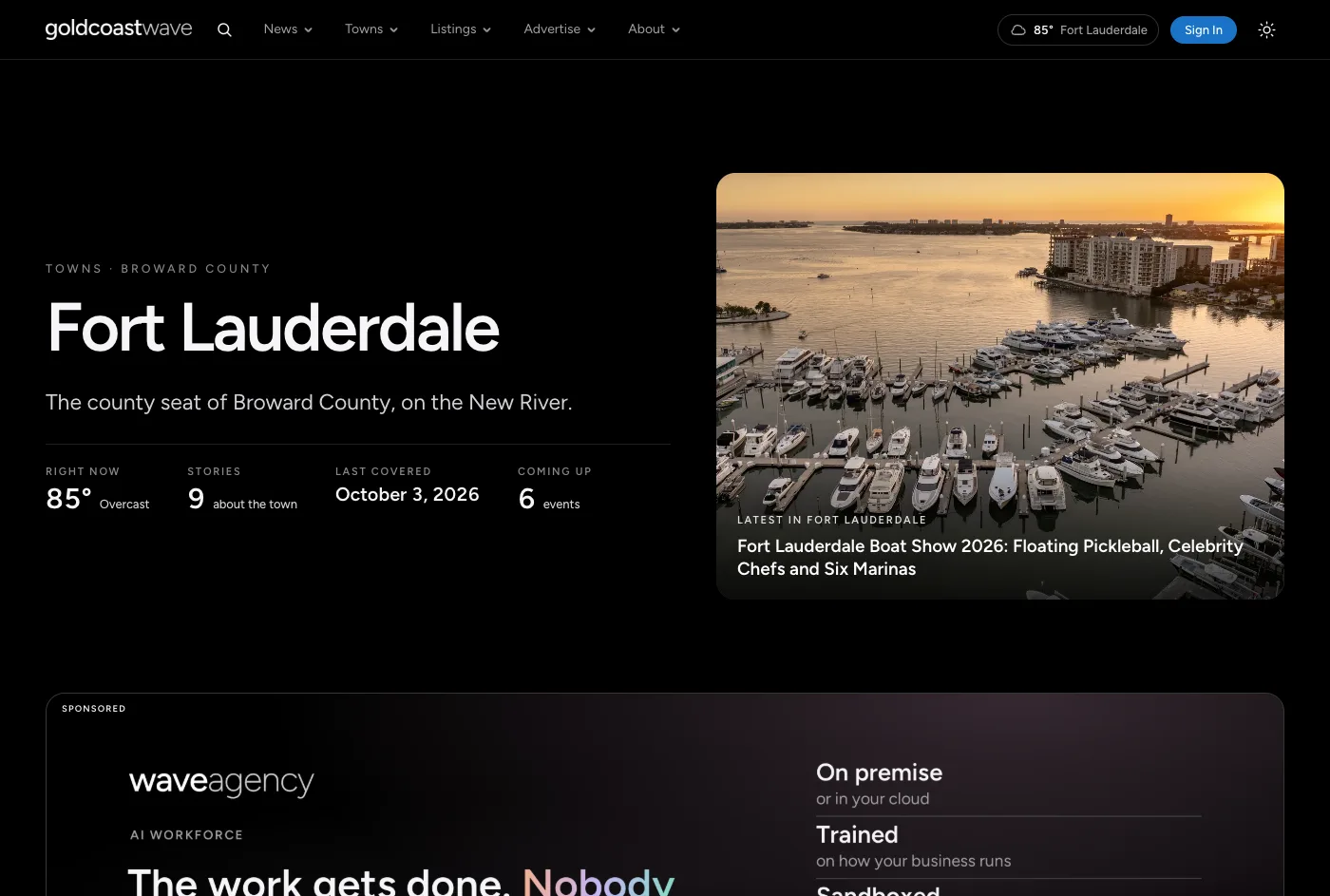The image size is (1330, 896).
Task: Expand the News dropdown menu
Action: point(288,29)
